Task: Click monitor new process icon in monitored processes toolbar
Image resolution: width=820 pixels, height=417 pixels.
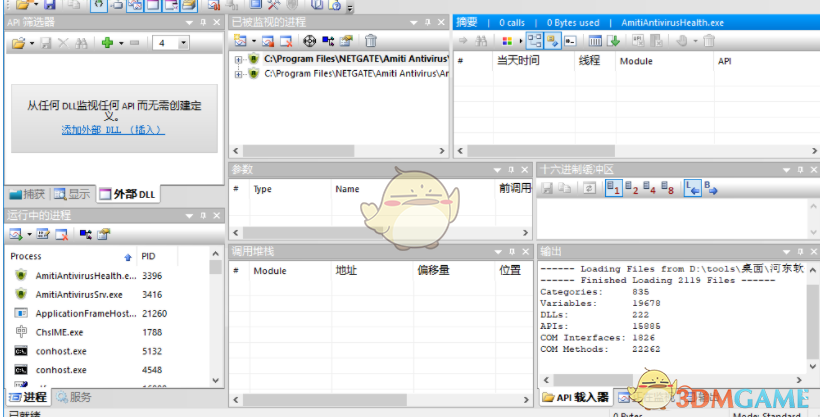Action: click(240, 41)
